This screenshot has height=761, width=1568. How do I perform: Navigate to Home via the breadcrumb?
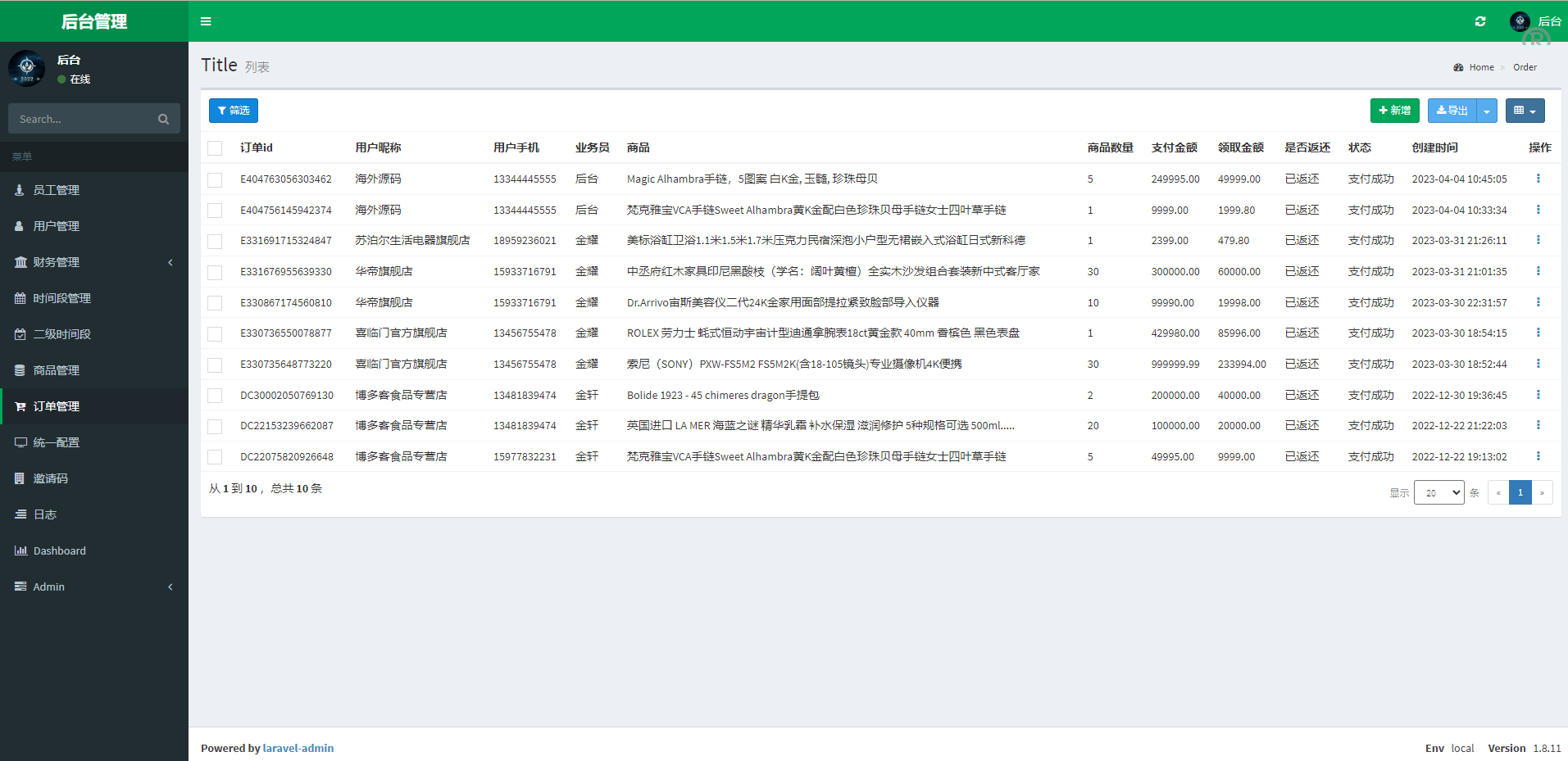coord(1481,67)
